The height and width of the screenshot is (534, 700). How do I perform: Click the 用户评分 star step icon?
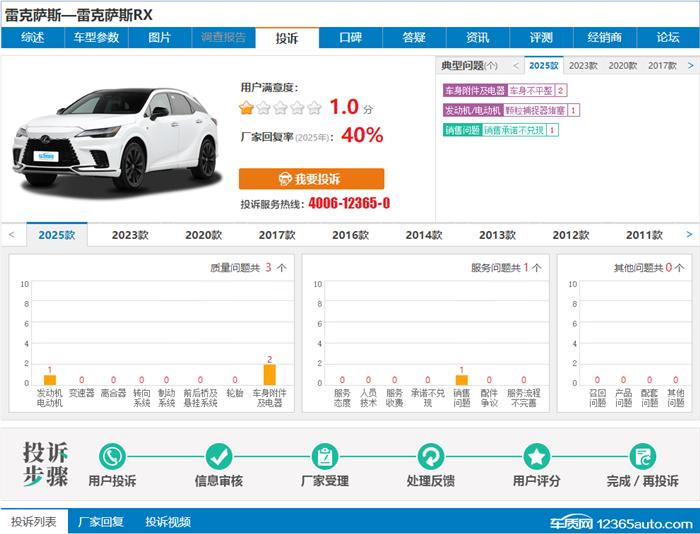pos(537,456)
